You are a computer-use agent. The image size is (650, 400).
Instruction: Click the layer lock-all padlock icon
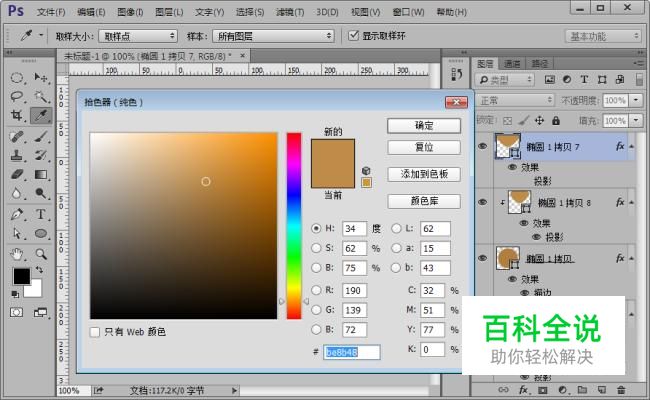(x=556, y=121)
